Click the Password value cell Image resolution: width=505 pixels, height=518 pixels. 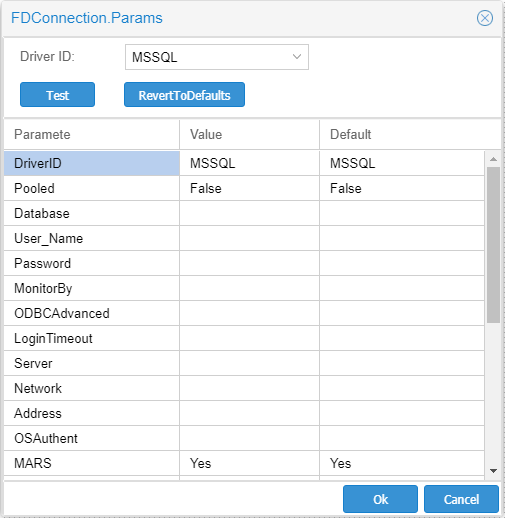click(x=249, y=263)
